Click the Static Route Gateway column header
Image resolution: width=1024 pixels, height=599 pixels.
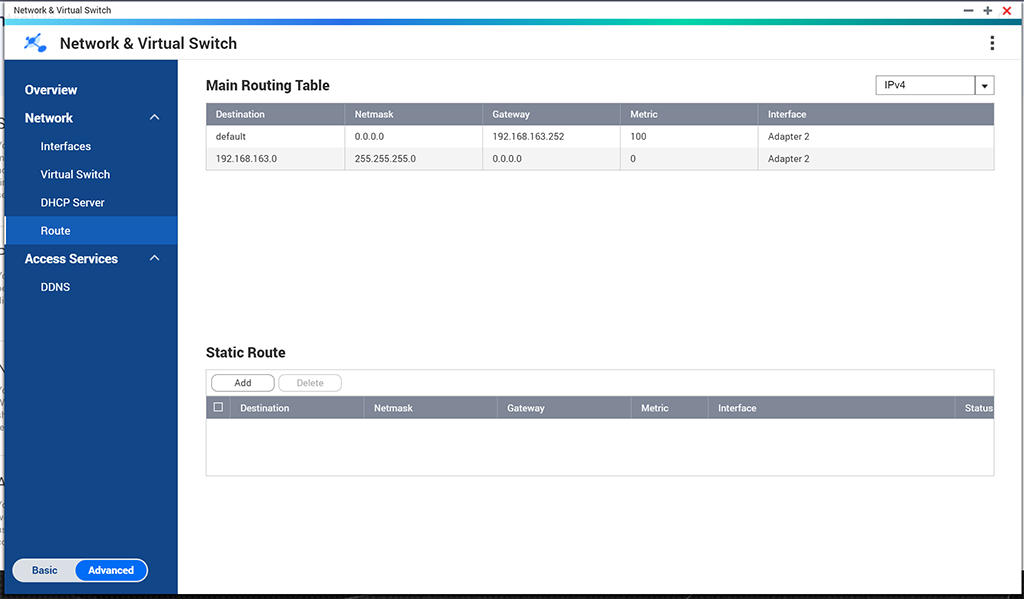[x=564, y=408]
